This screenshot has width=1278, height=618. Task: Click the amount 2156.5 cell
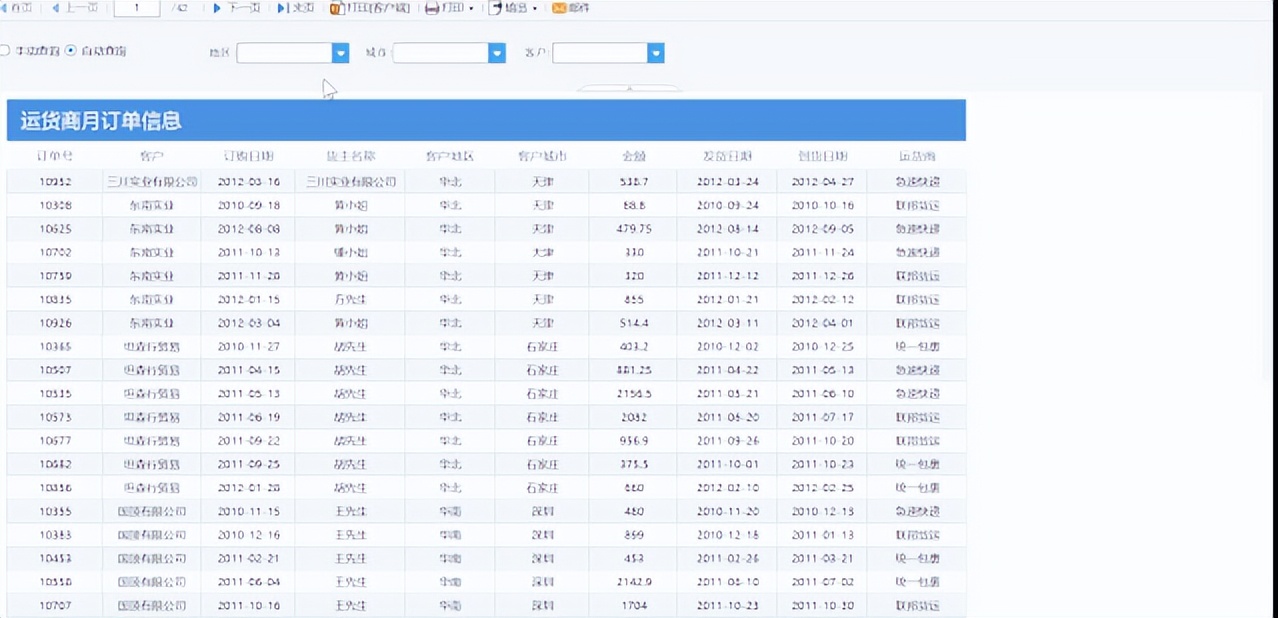[634, 394]
